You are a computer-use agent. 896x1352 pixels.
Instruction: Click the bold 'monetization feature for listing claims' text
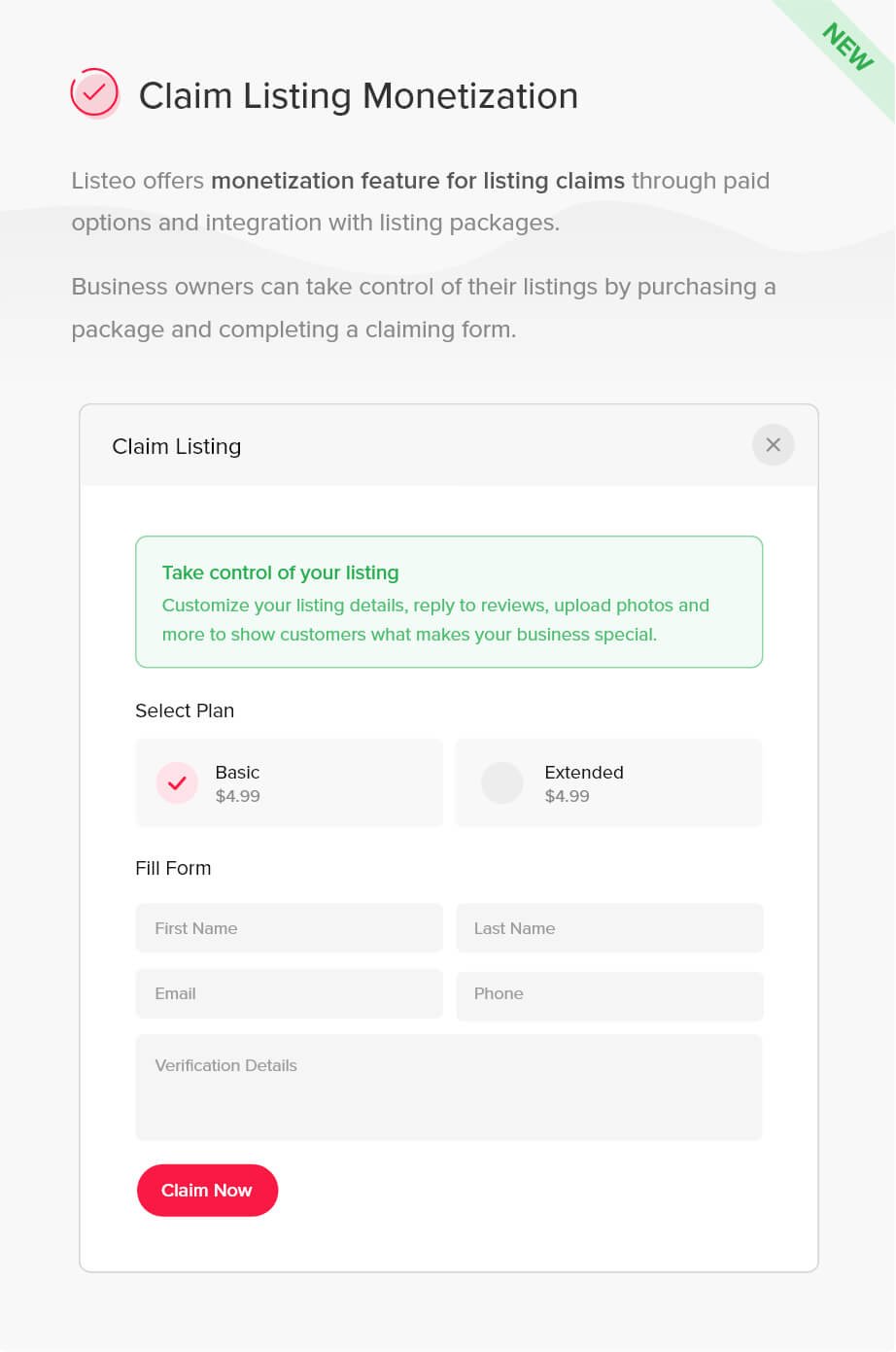tap(418, 181)
